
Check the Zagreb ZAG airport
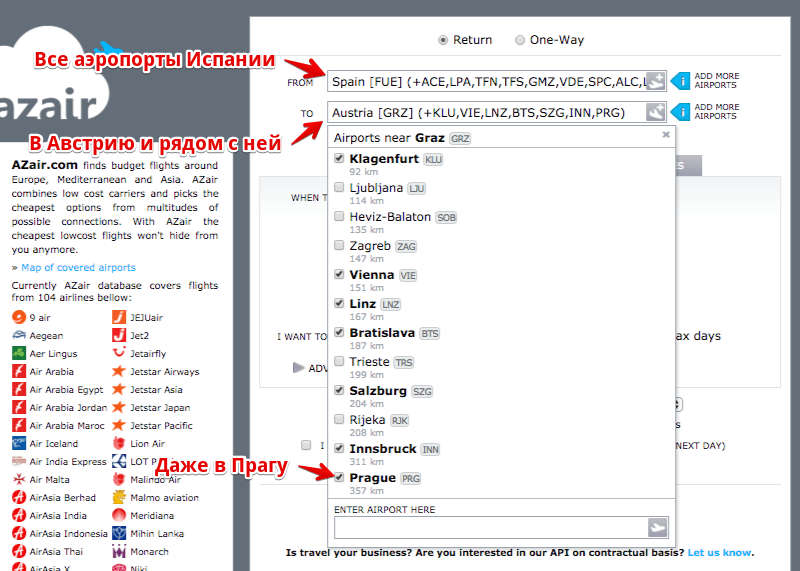point(339,245)
